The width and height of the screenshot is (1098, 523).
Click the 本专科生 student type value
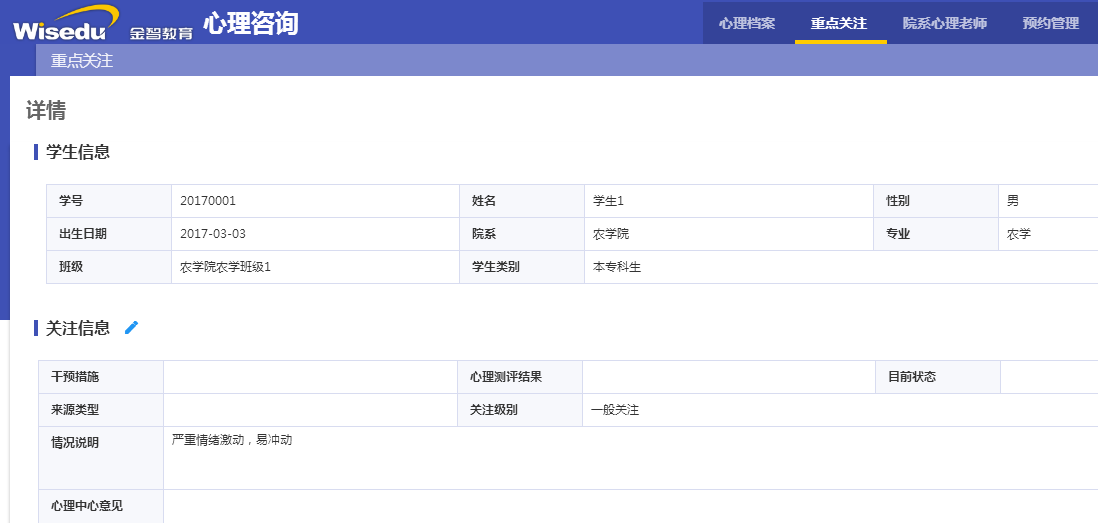coord(617,267)
